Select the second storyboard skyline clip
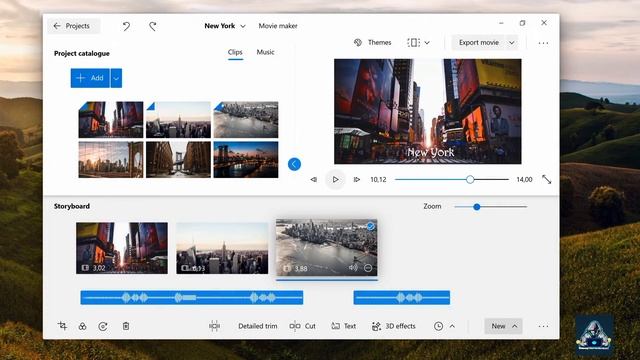This screenshot has height=360, width=640. (x=222, y=248)
